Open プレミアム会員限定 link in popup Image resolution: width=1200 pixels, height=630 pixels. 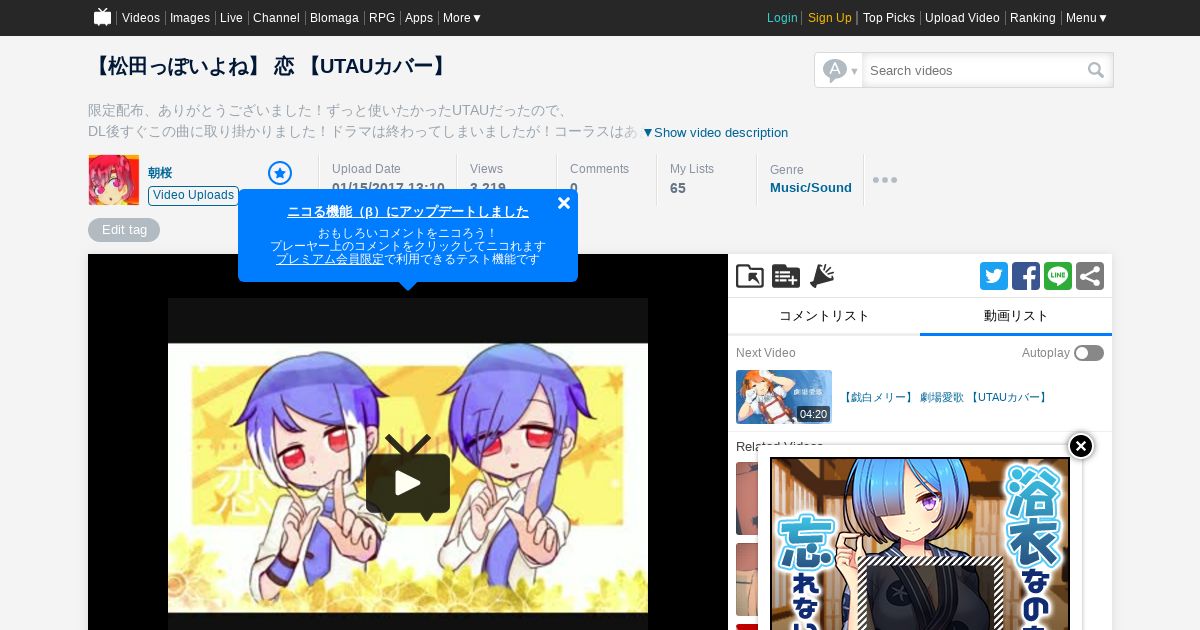(330, 259)
